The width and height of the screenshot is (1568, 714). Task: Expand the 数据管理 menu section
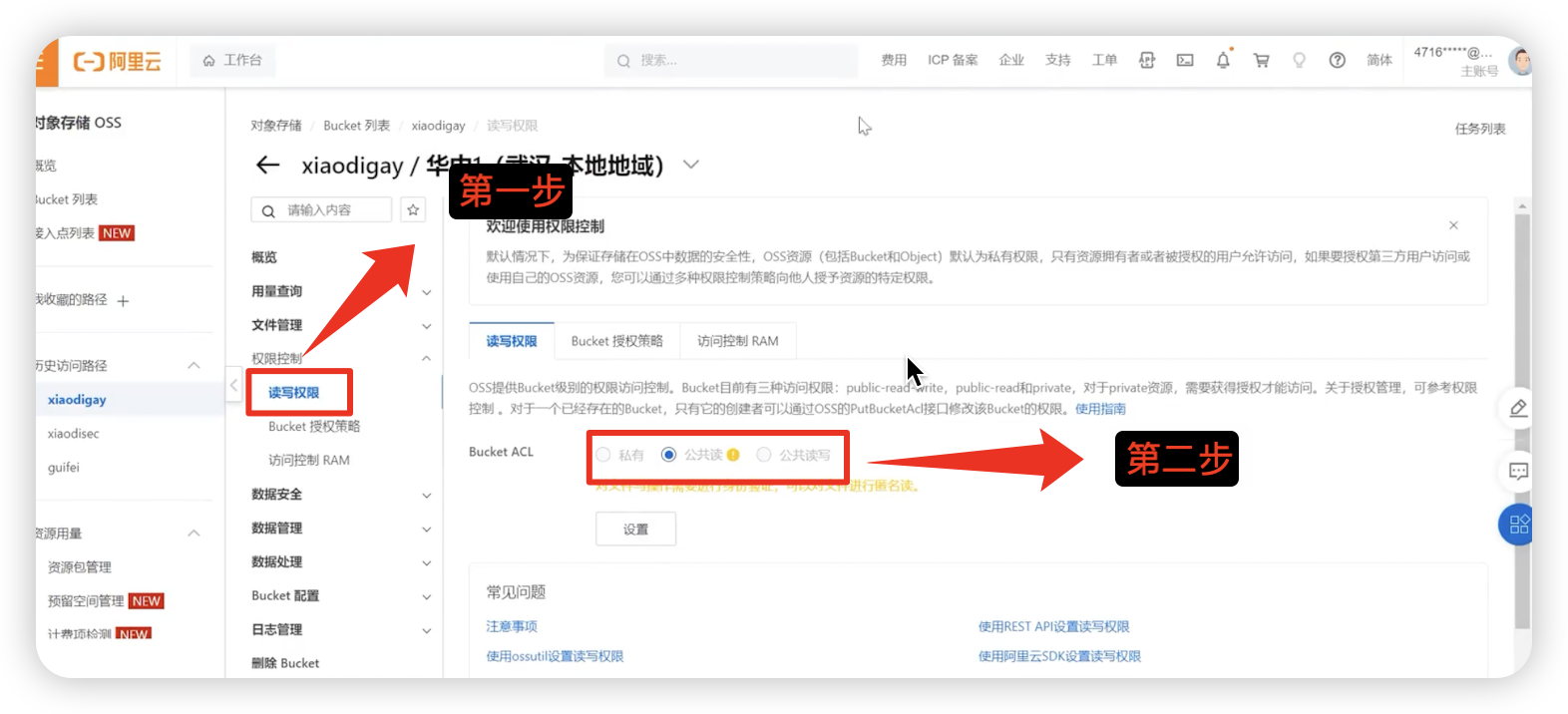point(426,530)
